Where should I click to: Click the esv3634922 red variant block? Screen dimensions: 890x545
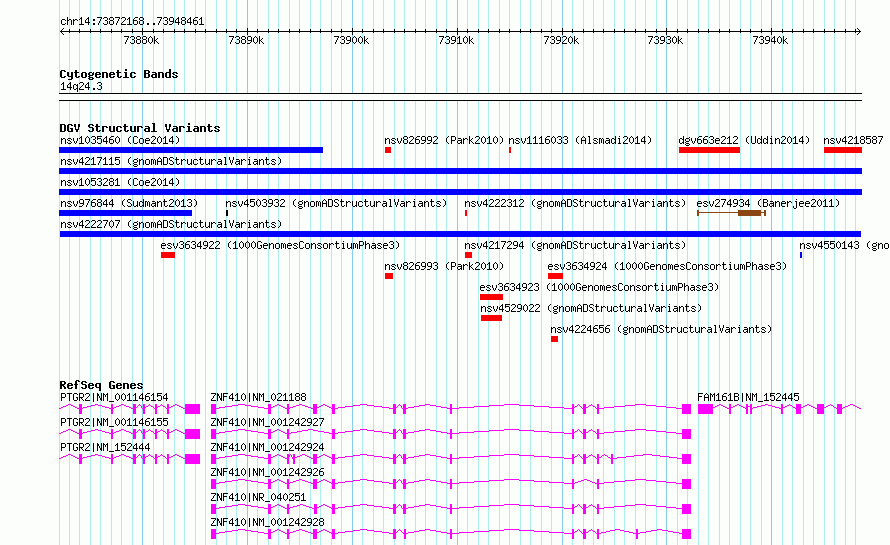tap(168, 255)
